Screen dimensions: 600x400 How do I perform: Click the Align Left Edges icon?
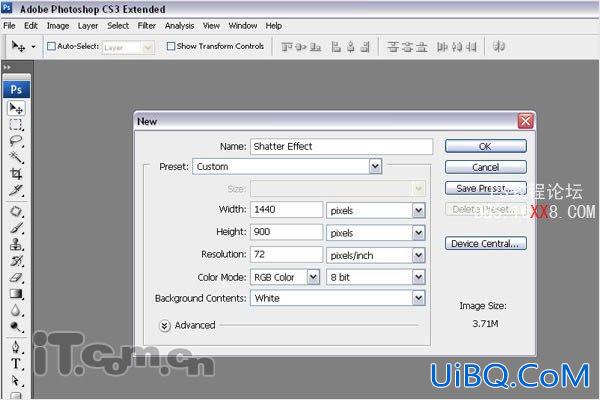(x=336, y=47)
